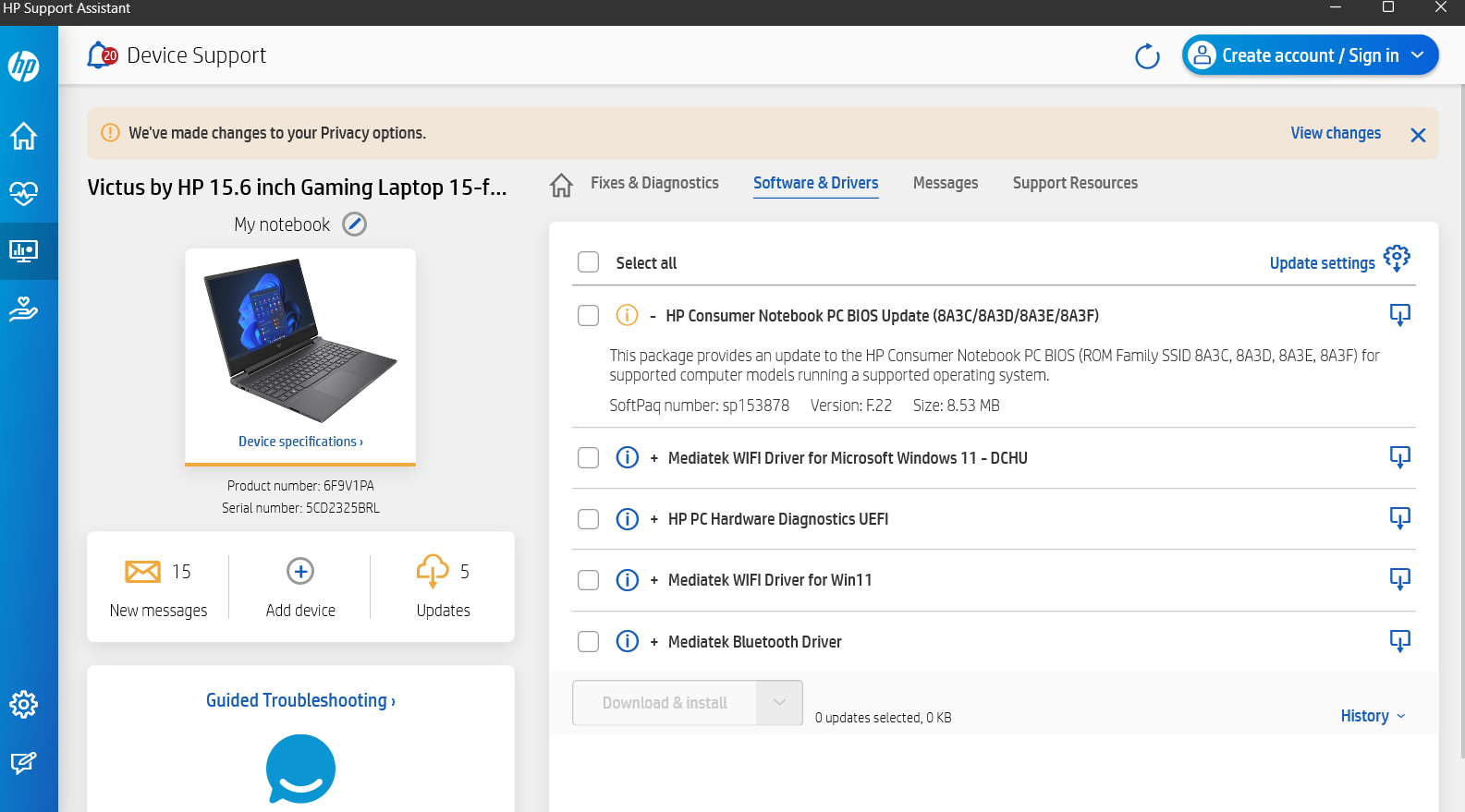Download the Mediatek Bluetooth Driver icon
Image resolution: width=1465 pixels, height=812 pixels.
coord(1400,641)
